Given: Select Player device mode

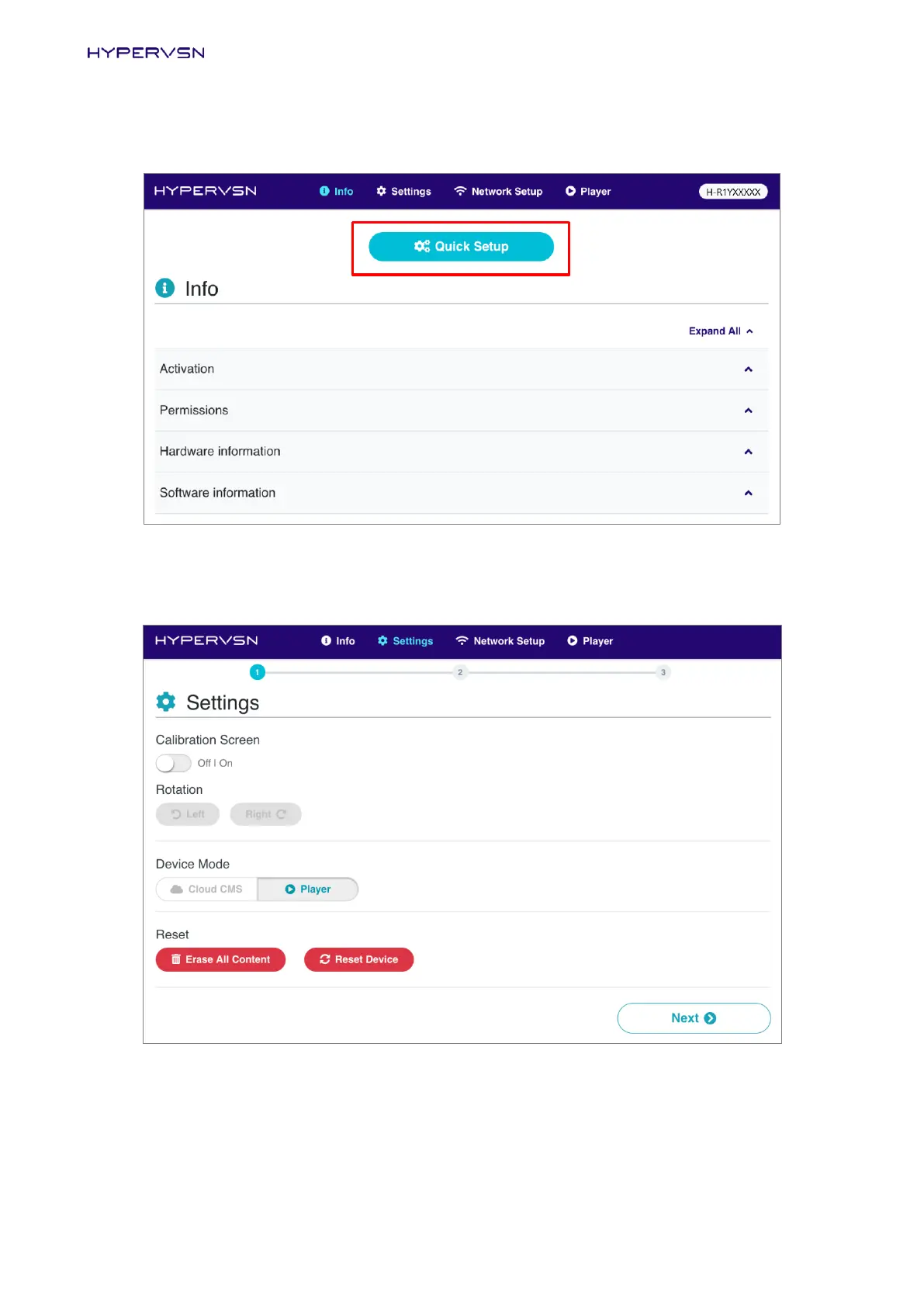Looking at the screenshot, I should (308, 889).
